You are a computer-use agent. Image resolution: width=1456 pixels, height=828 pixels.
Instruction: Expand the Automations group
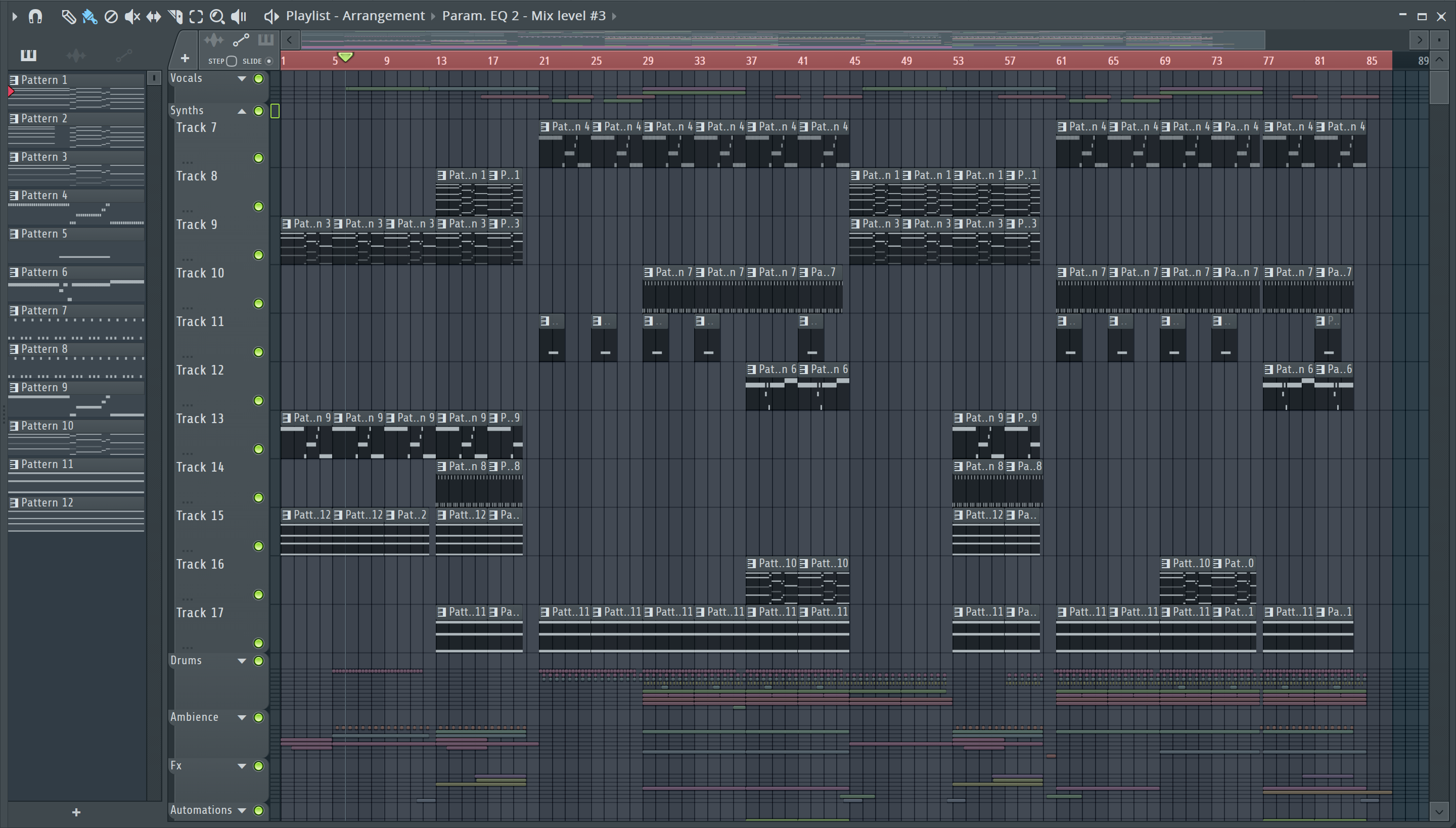242,810
